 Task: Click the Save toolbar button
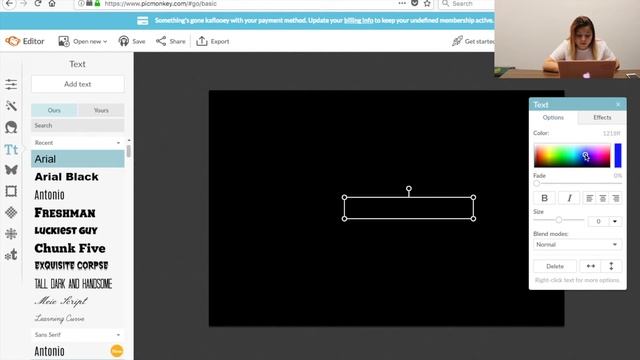(132, 41)
